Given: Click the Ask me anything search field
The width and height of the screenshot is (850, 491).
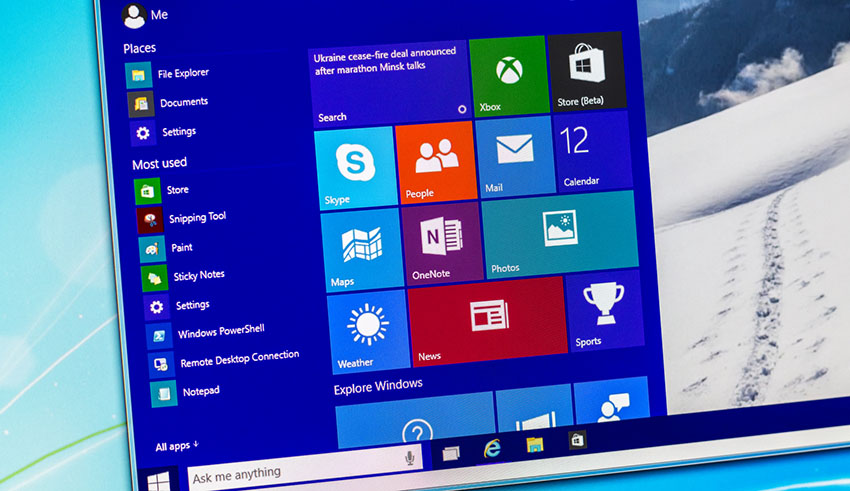Looking at the screenshot, I should (305, 467).
